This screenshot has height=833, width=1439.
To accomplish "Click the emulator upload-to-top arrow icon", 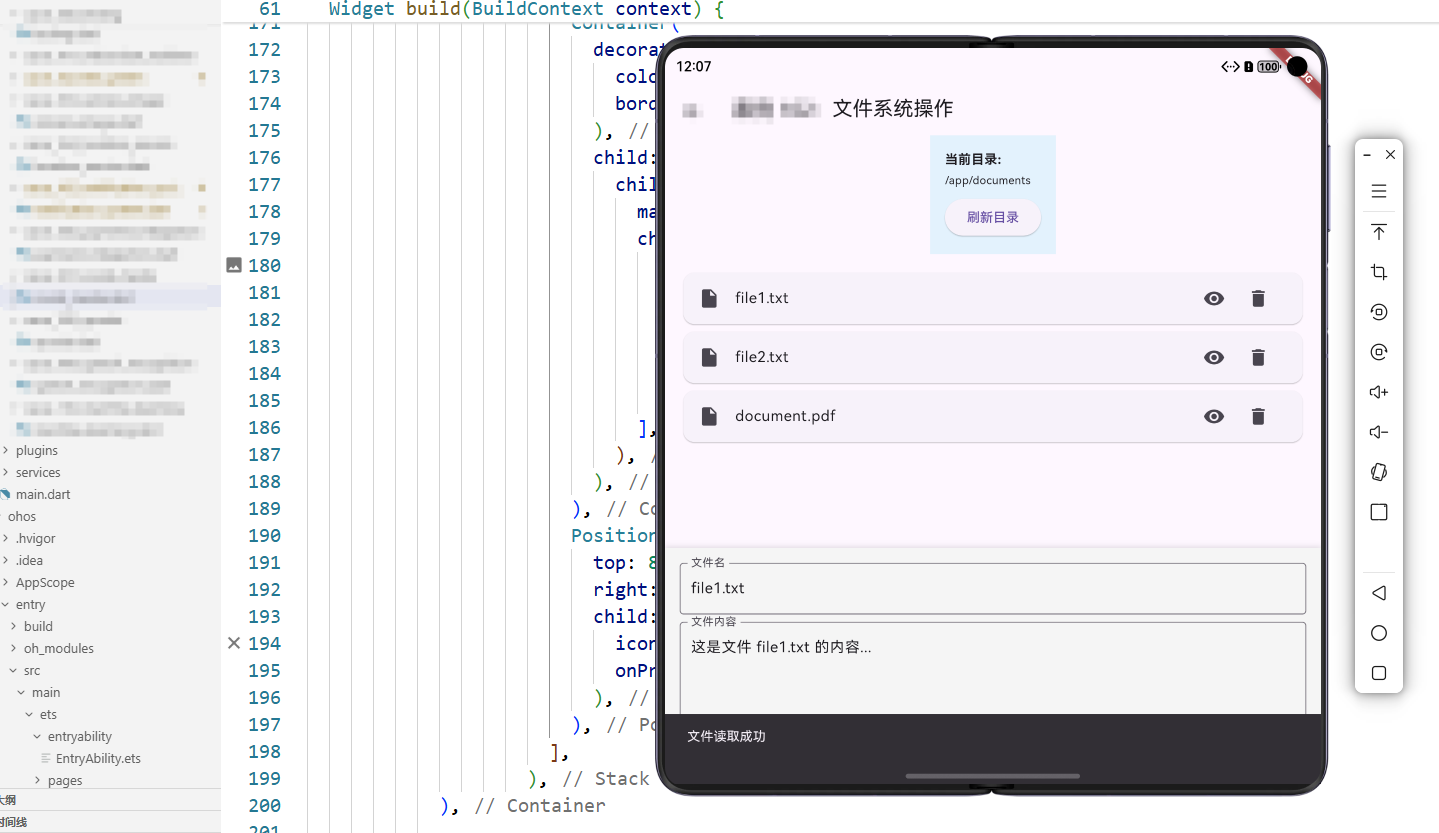I will point(1378,232).
